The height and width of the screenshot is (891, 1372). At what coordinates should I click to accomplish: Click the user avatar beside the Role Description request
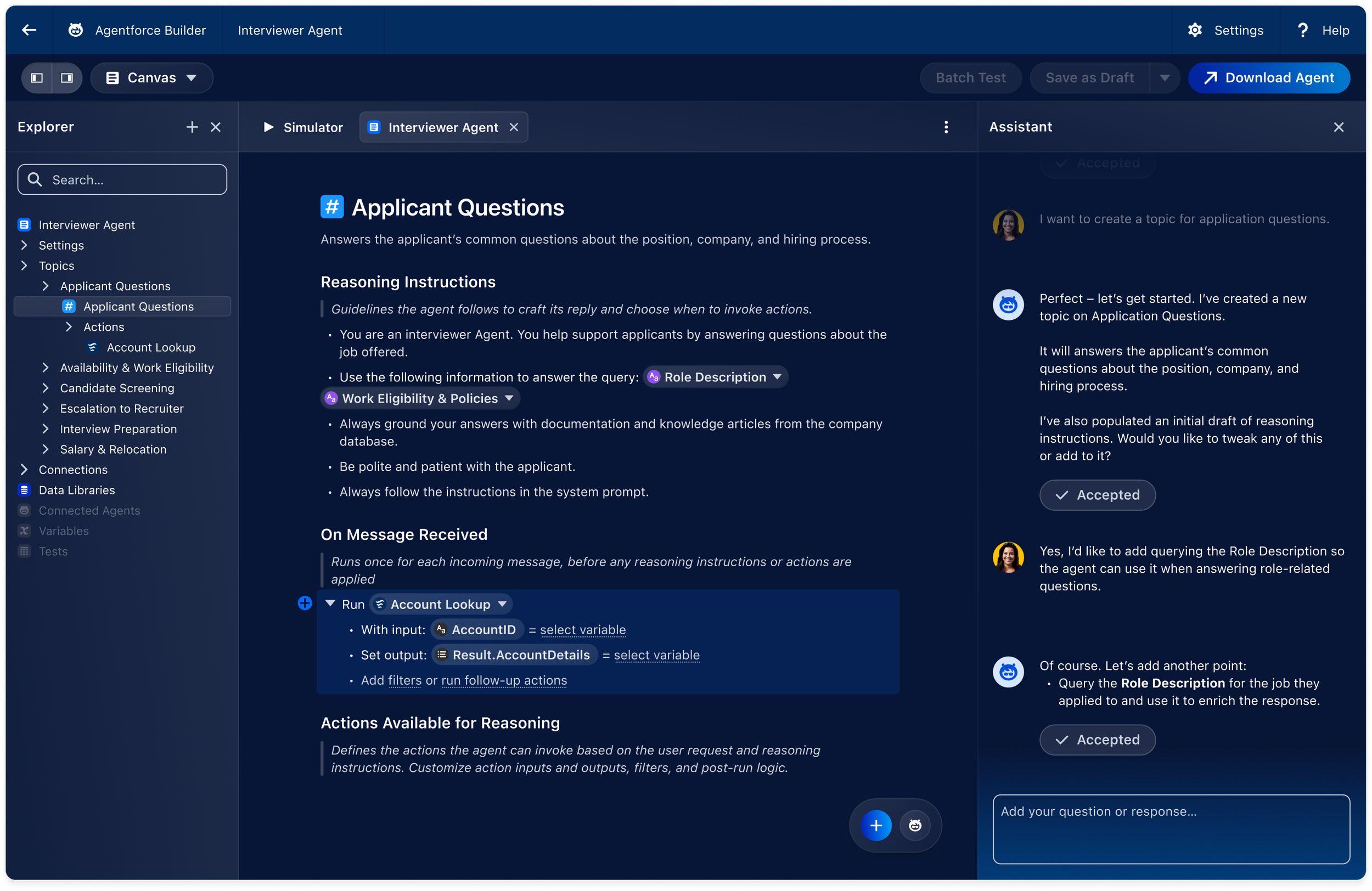tap(1008, 557)
